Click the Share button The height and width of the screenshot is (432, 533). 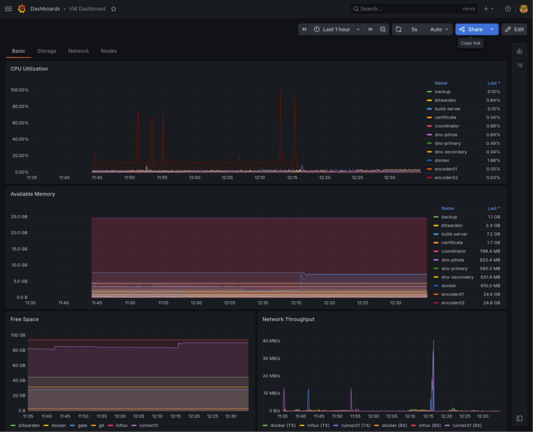pyautogui.click(x=471, y=29)
